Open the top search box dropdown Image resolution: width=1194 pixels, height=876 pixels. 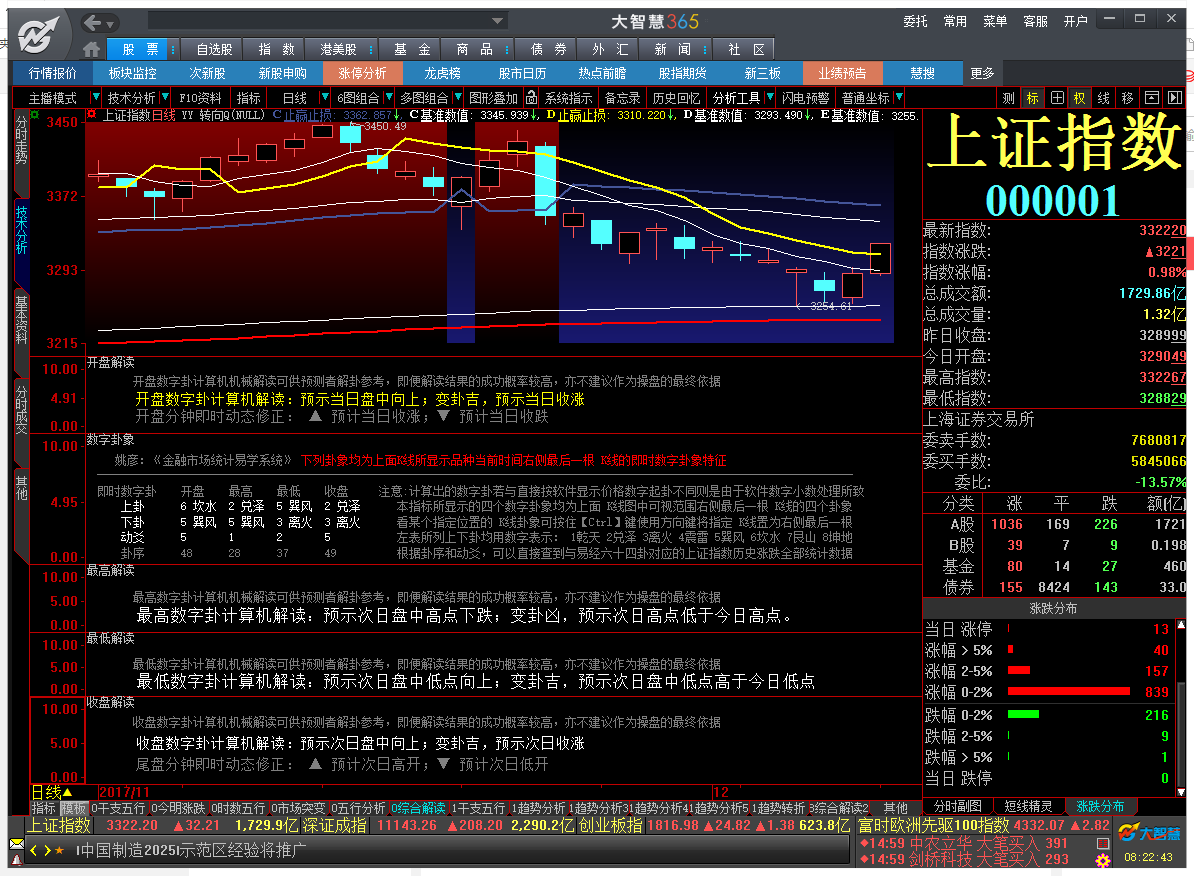(x=497, y=21)
